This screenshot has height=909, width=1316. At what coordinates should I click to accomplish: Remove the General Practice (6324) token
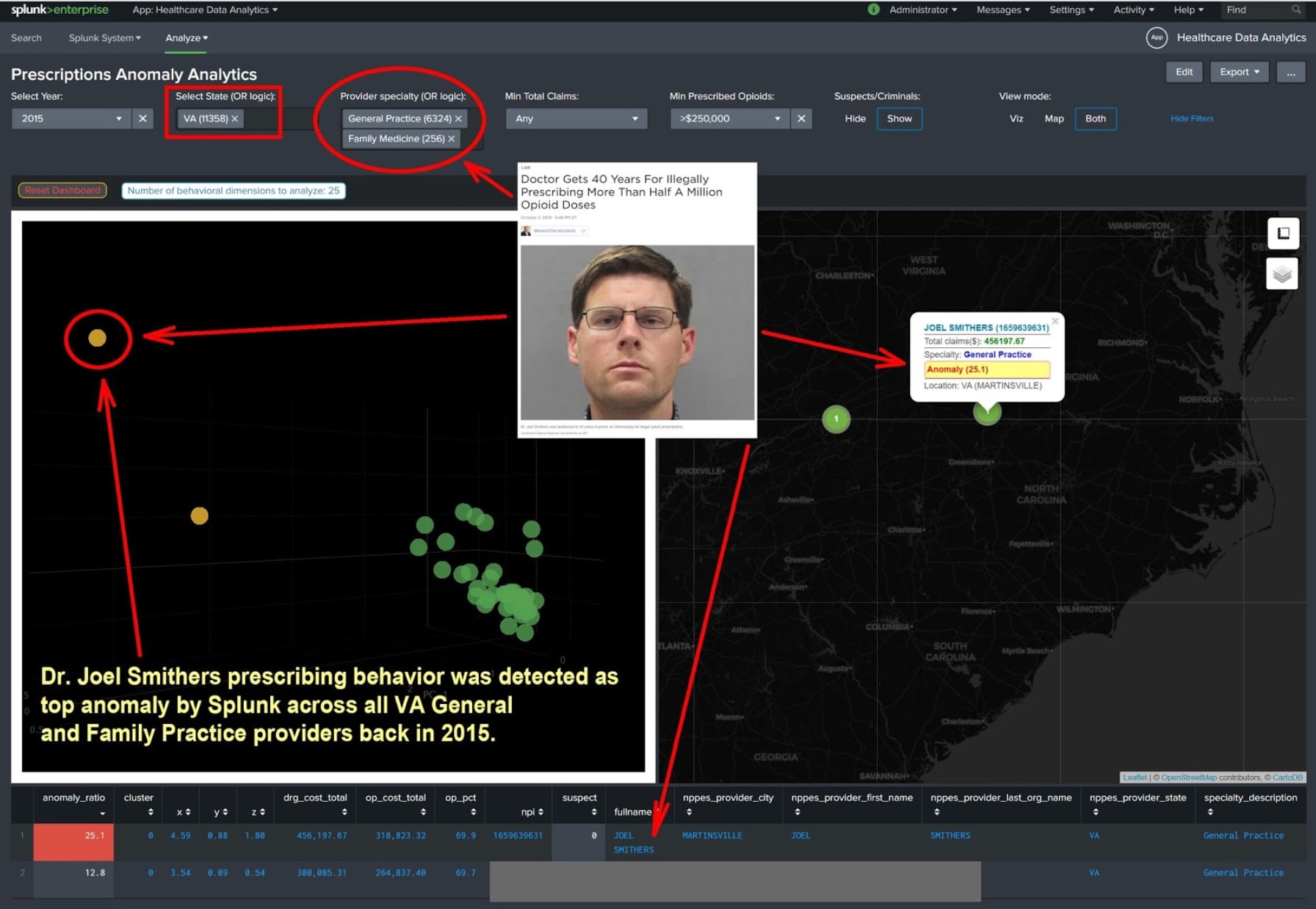458,118
